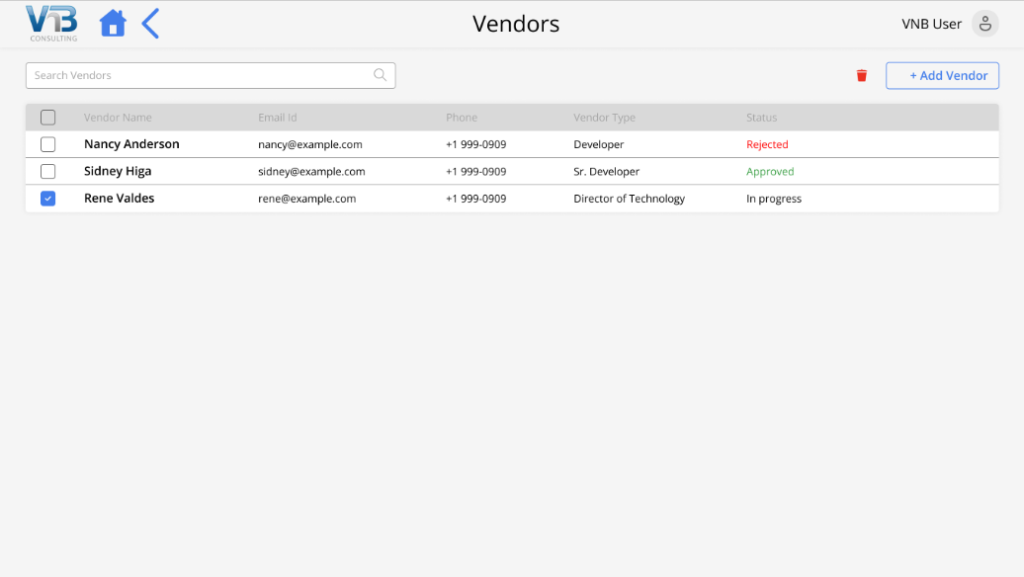Select the Approved status of Sidney
This screenshot has height=577, width=1024.
[x=770, y=172]
